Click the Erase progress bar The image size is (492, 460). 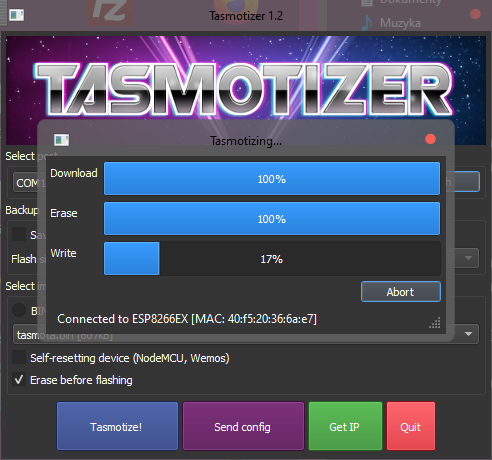pyautogui.click(x=272, y=219)
